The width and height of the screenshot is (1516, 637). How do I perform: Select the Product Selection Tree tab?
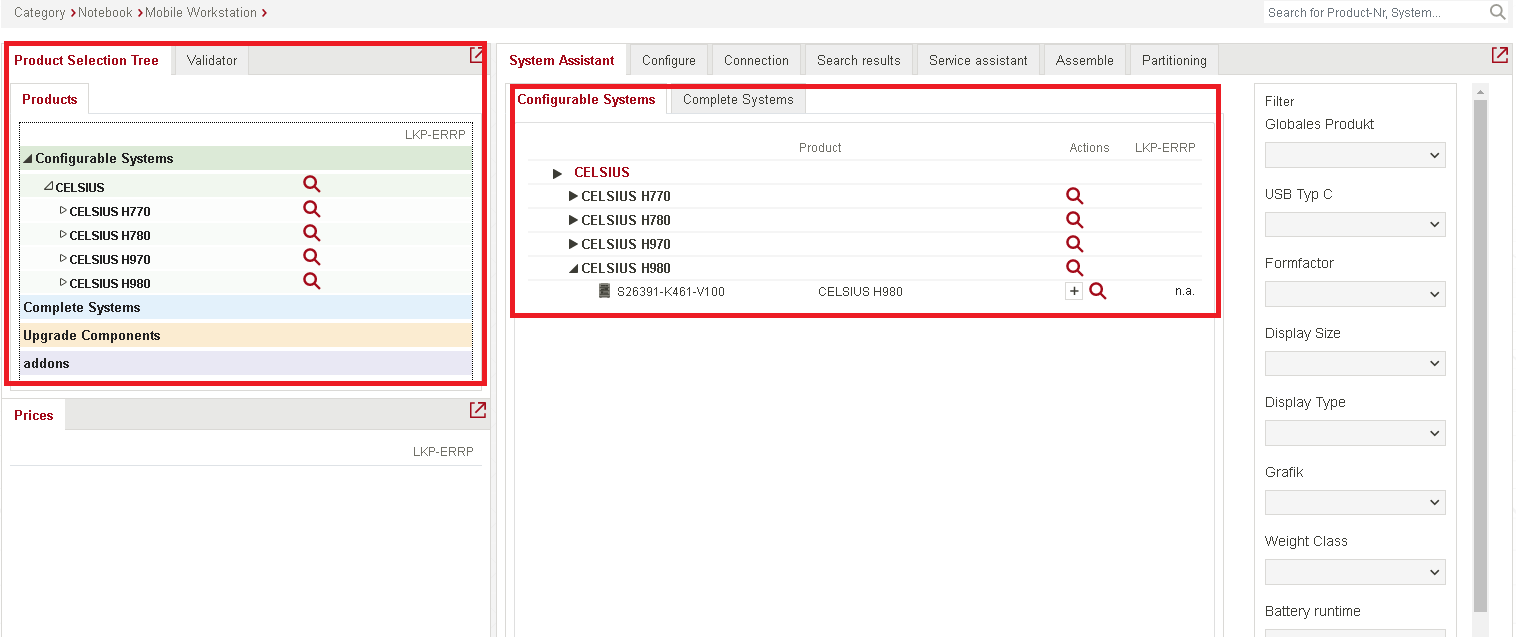(87, 60)
